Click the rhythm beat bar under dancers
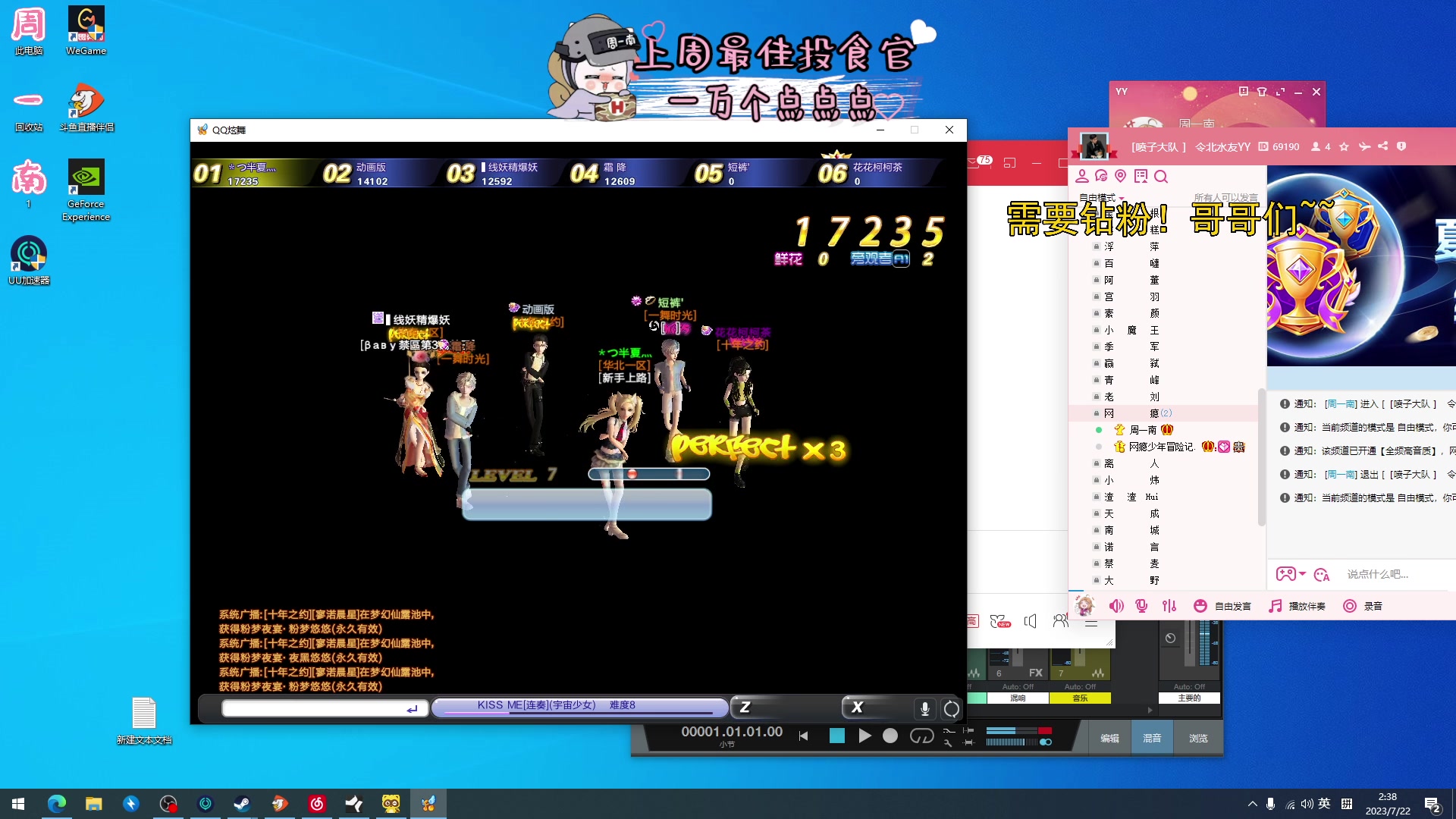1456x819 pixels. (x=649, y=474)
